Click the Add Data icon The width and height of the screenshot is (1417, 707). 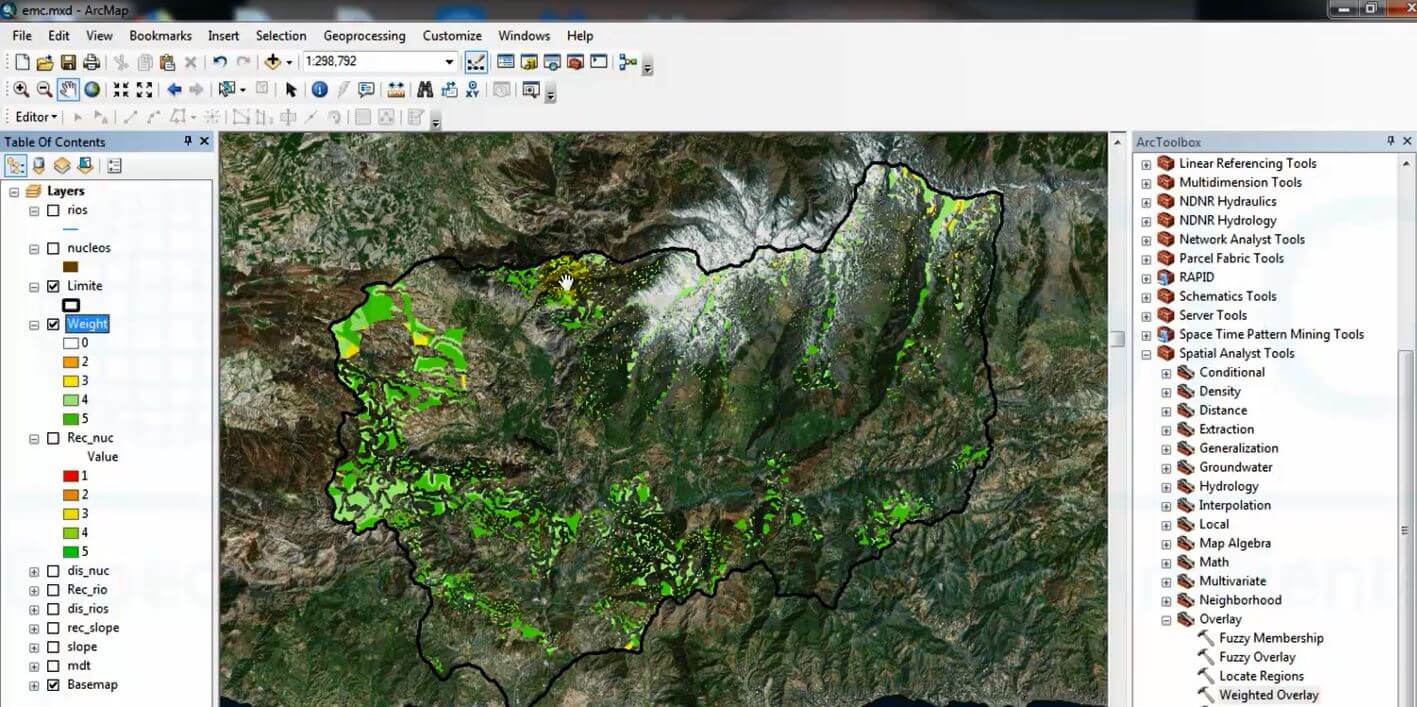(x=272, y=62)
